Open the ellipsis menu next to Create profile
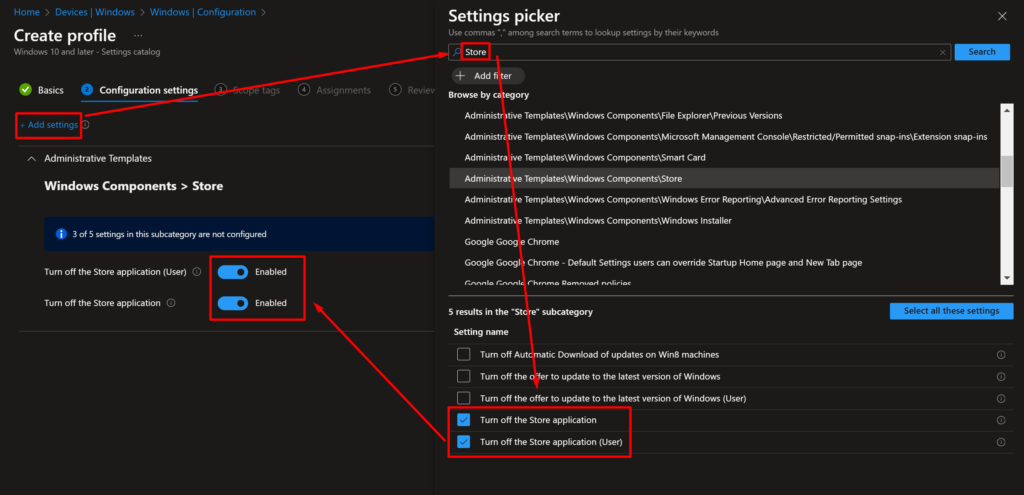Screen dimensions: 1024x495 point(138,35)
